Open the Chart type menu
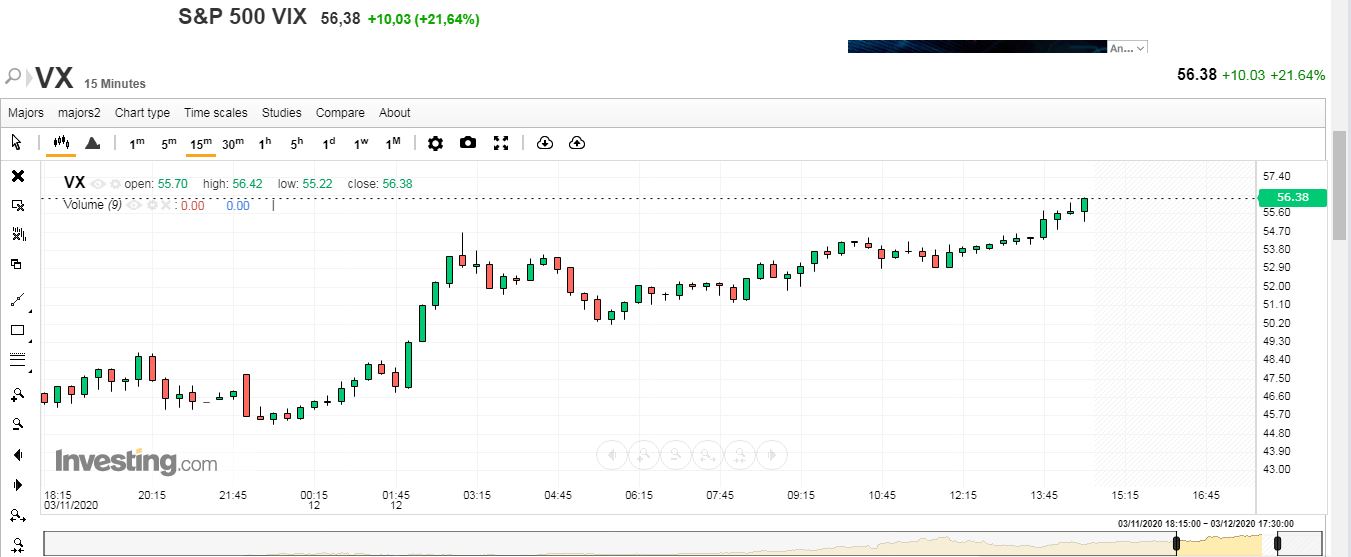 click(x=142, y=113)
